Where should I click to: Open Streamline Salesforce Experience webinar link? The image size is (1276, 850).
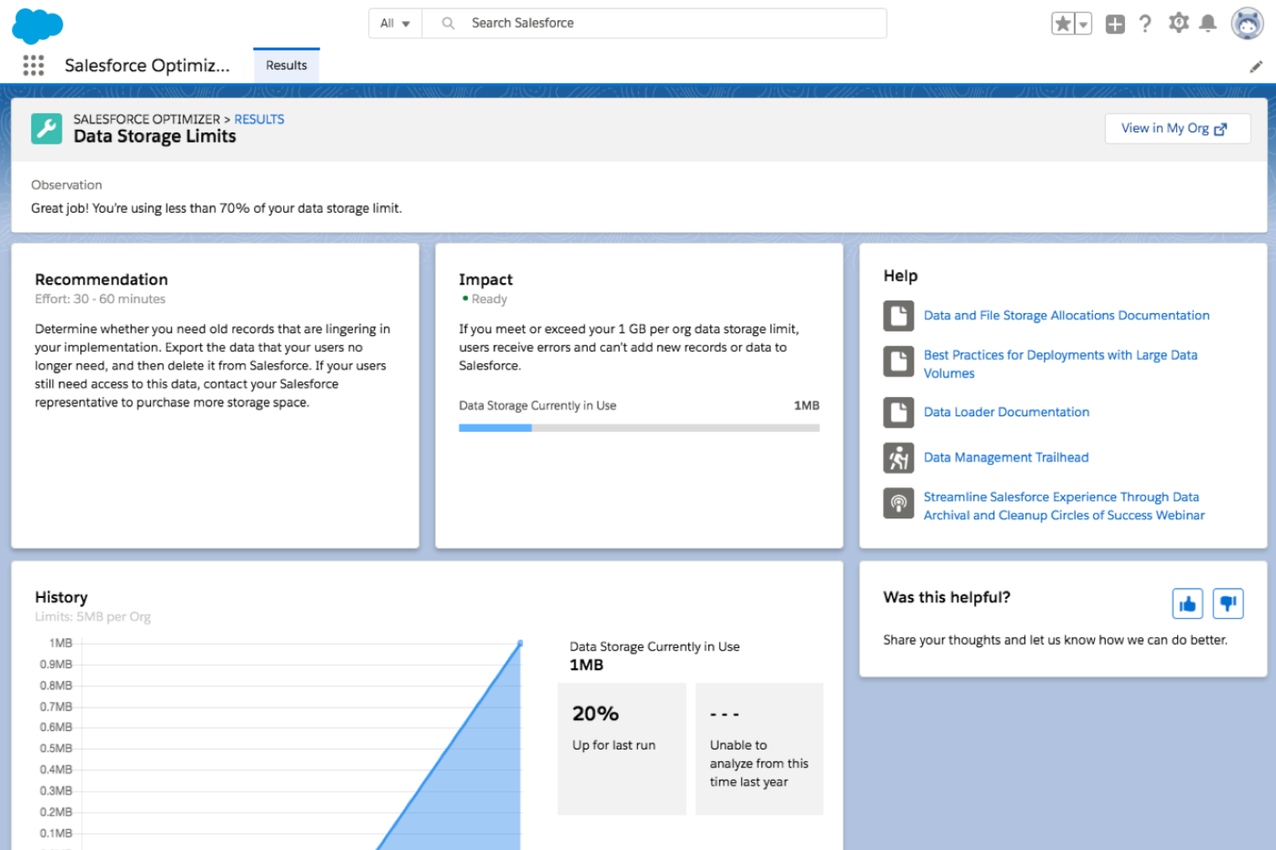click(x=1064, y=506)
